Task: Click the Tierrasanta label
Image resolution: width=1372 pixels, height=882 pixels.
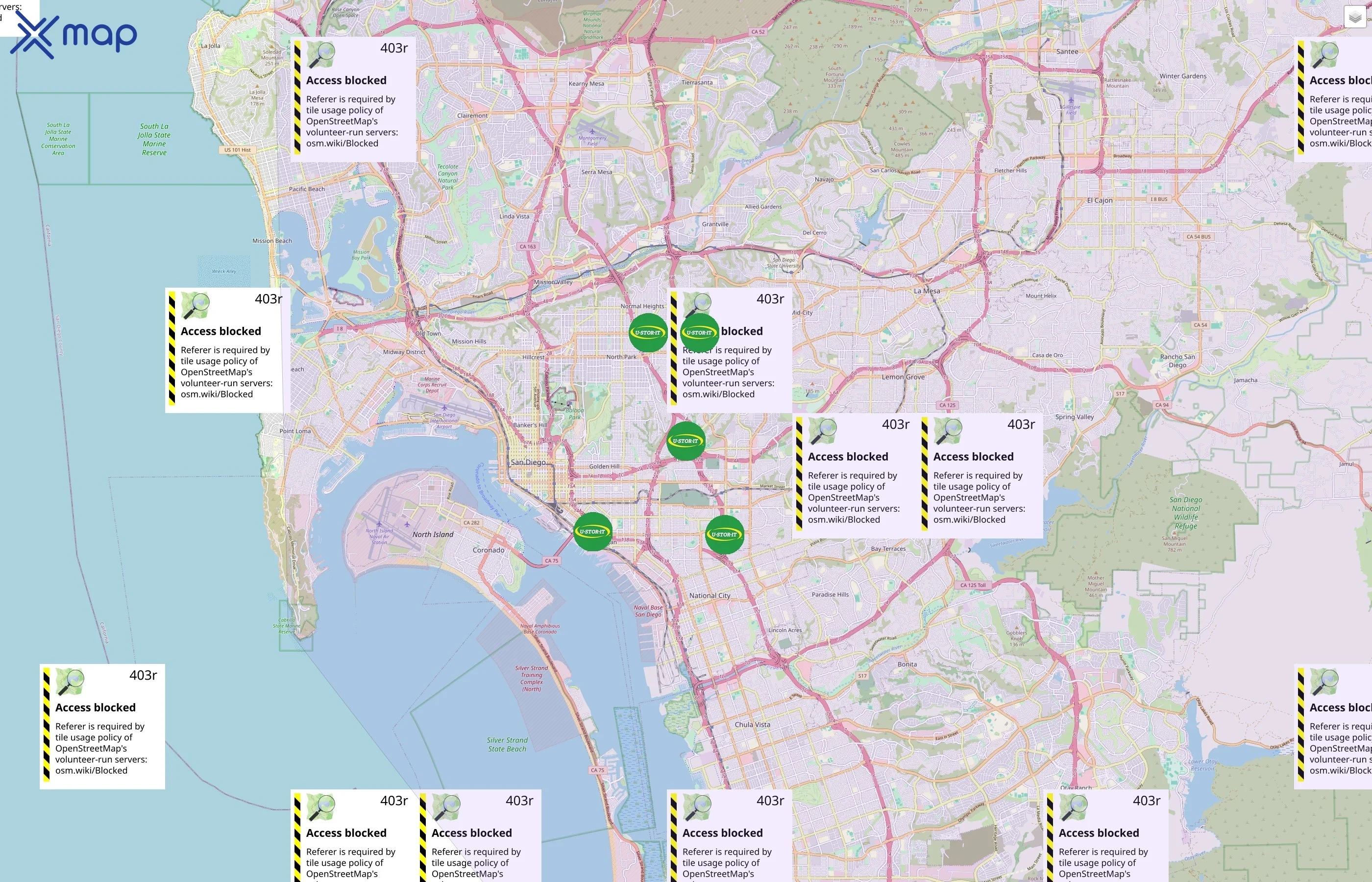Action: pos(697,82)
